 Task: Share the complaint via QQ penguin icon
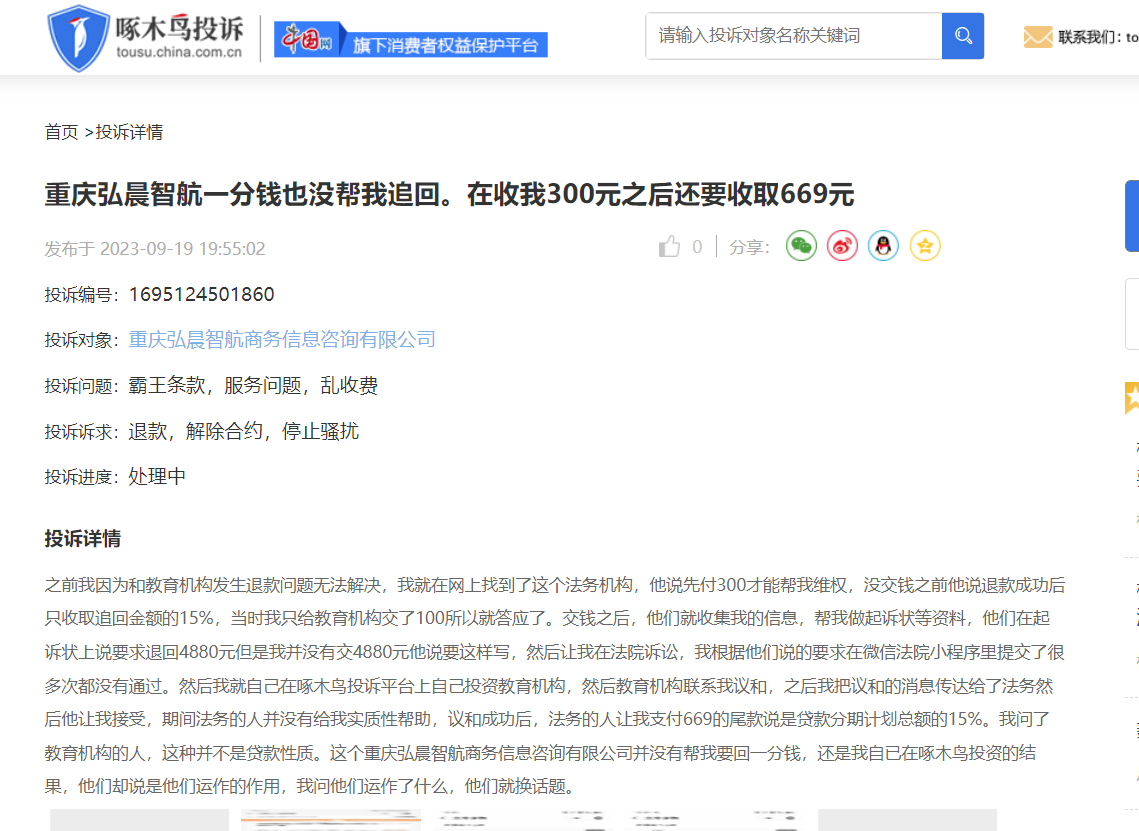pos(883,246)
